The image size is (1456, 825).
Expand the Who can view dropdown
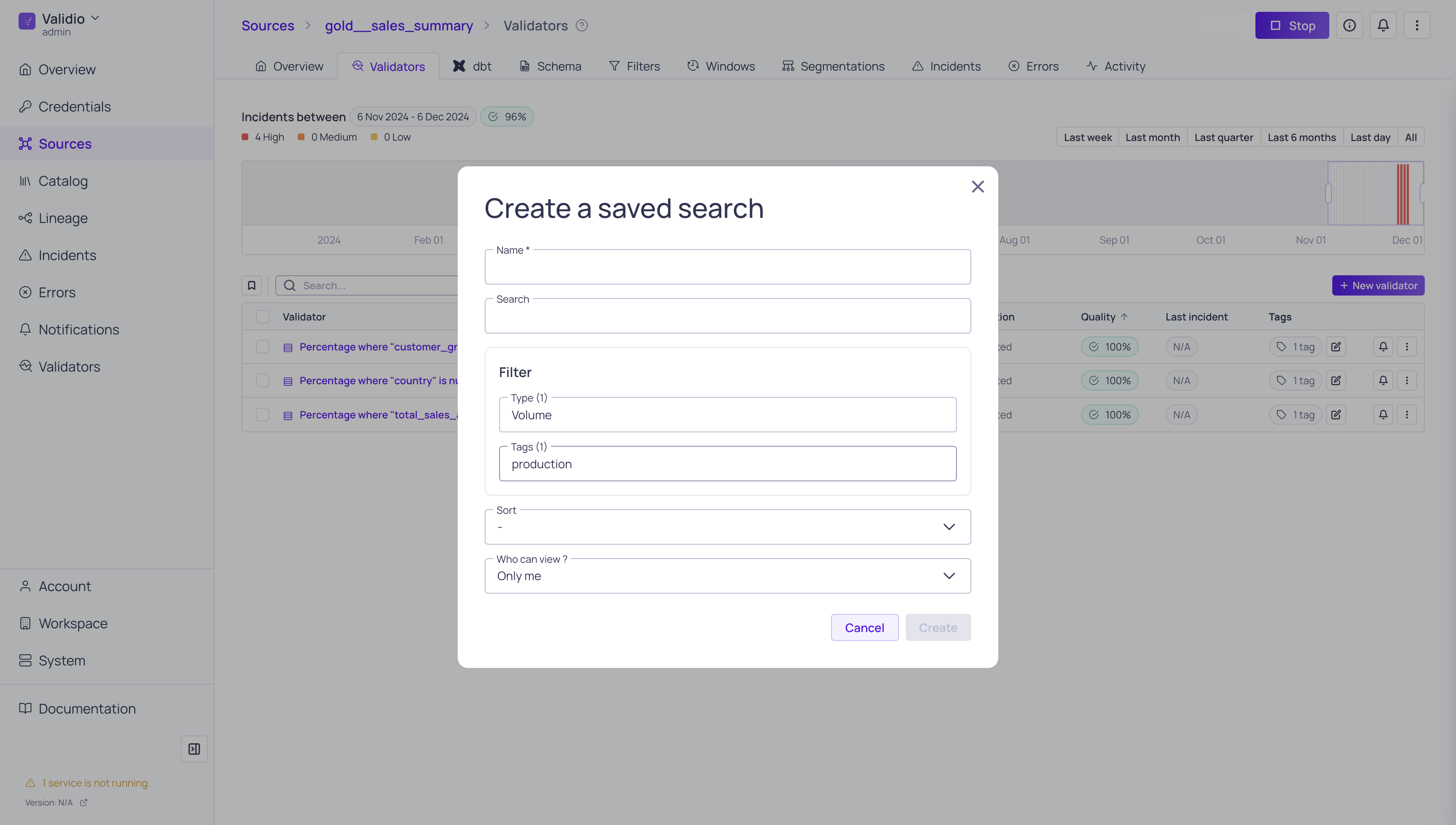coord(728,576)
